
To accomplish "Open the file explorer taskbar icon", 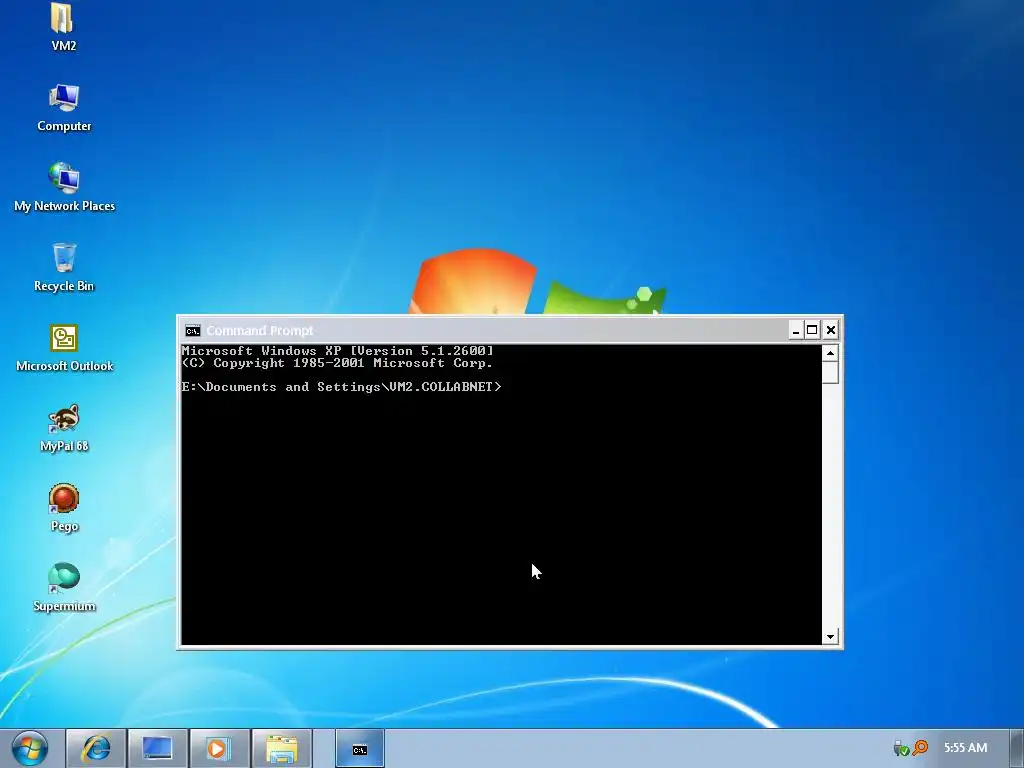I will (281, 748).
